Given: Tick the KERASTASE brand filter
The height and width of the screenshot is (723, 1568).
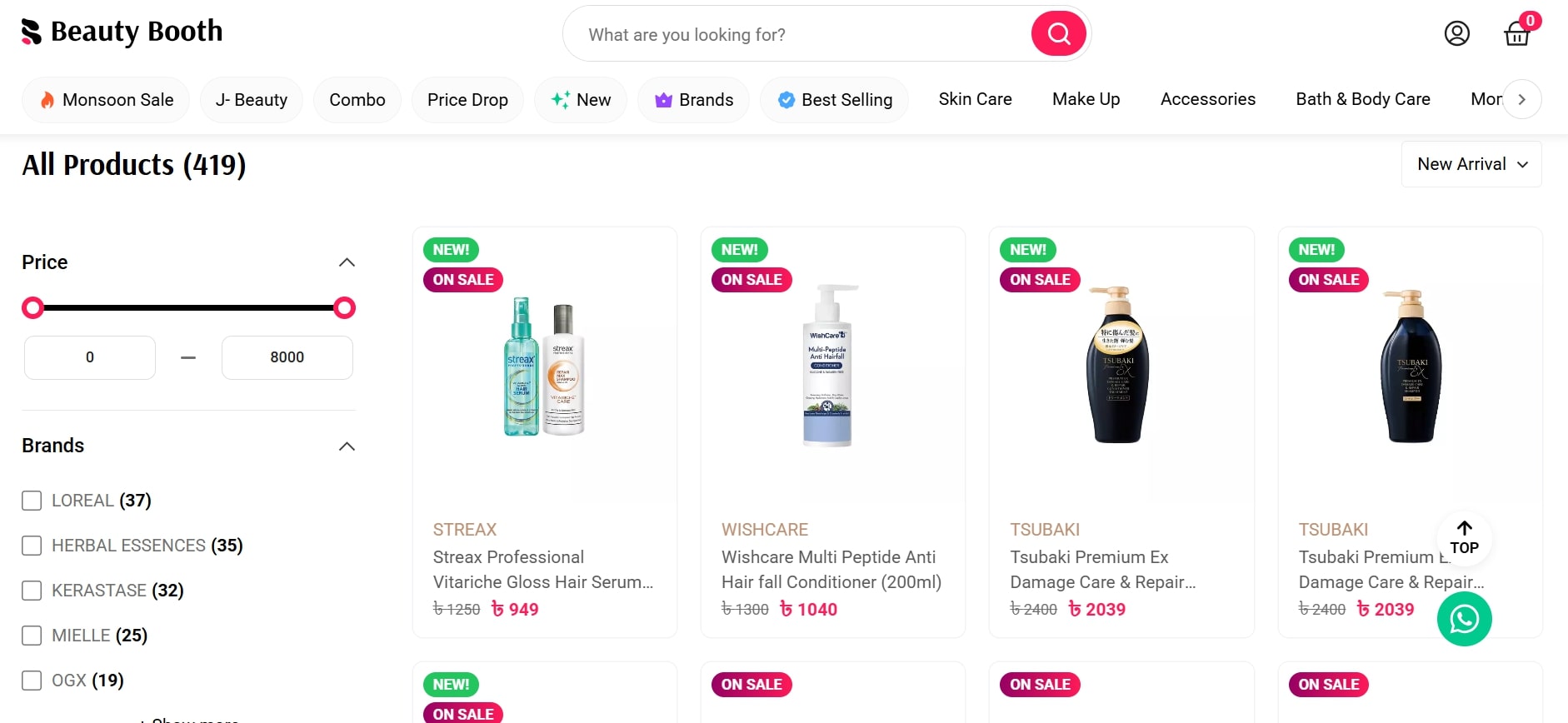Looking at the screenshot, I should click(x=32, y=591).
